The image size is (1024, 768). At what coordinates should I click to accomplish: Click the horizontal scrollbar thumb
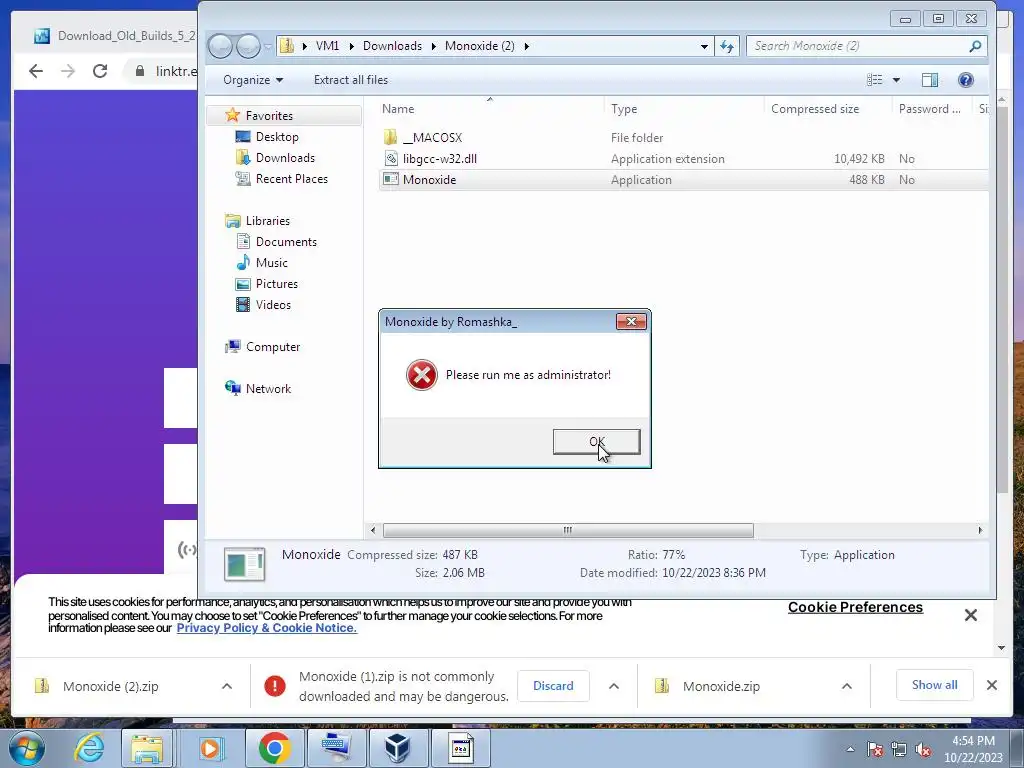pos(568,530)
